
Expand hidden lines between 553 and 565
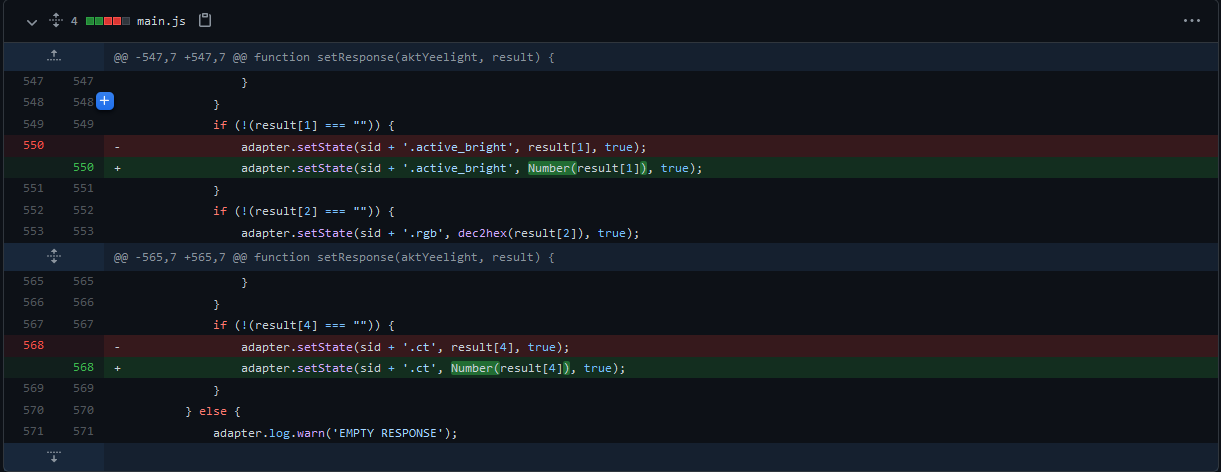pos(54,257)
